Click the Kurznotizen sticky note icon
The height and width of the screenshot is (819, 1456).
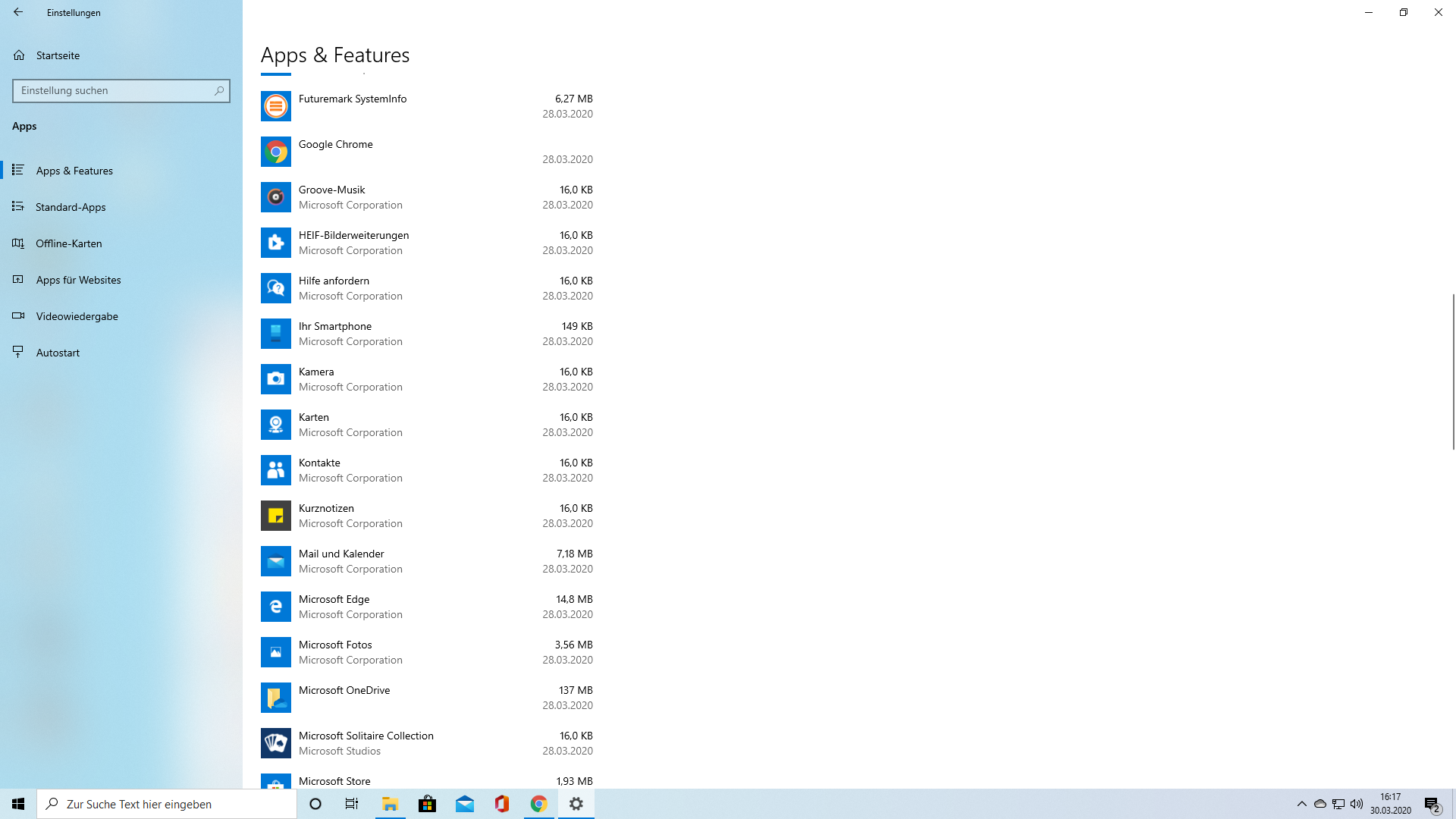pyautogui.click(x=276, y=516)
